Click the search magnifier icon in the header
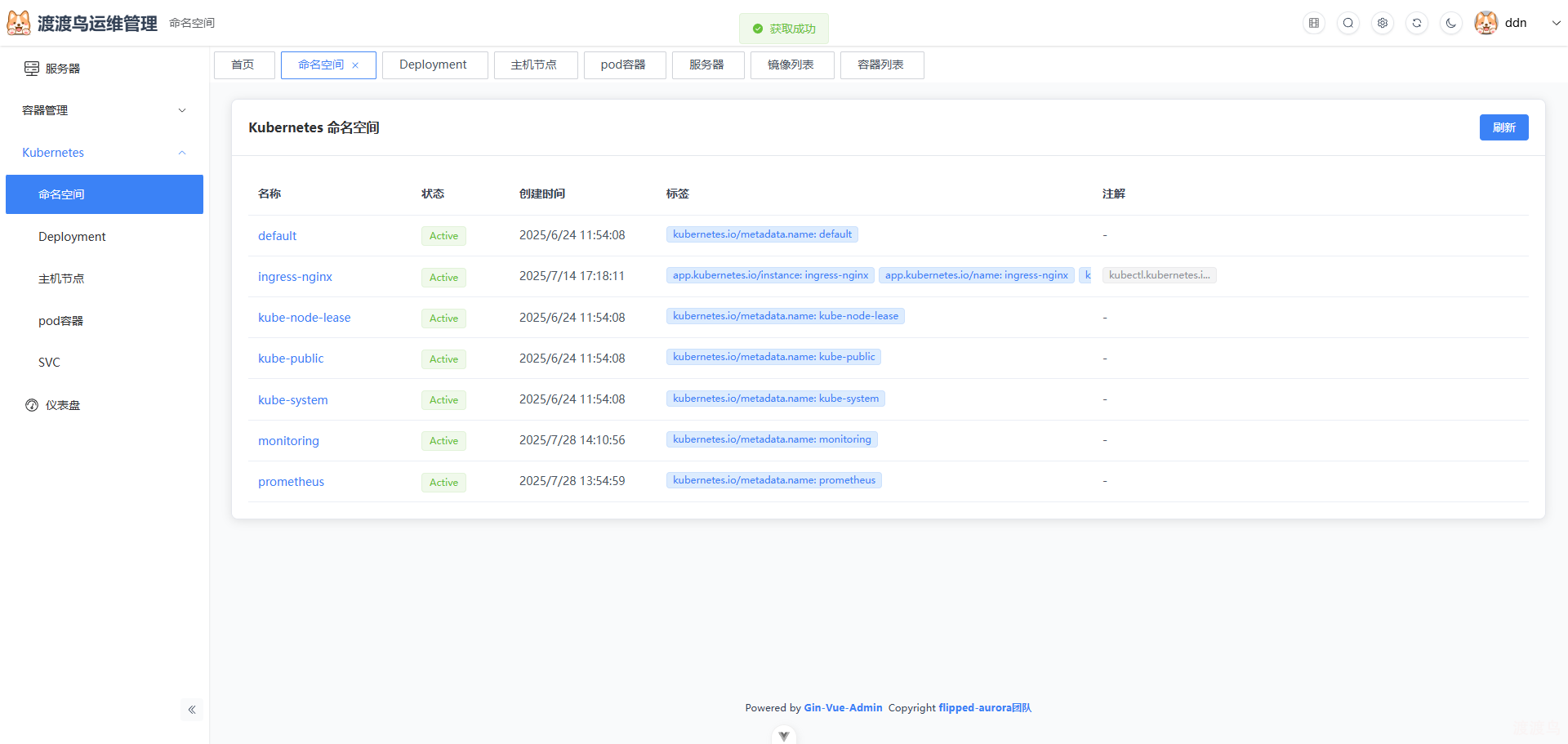Image resolution: width=1568 pixels, height=744 pixels. tap(1347, 23)
